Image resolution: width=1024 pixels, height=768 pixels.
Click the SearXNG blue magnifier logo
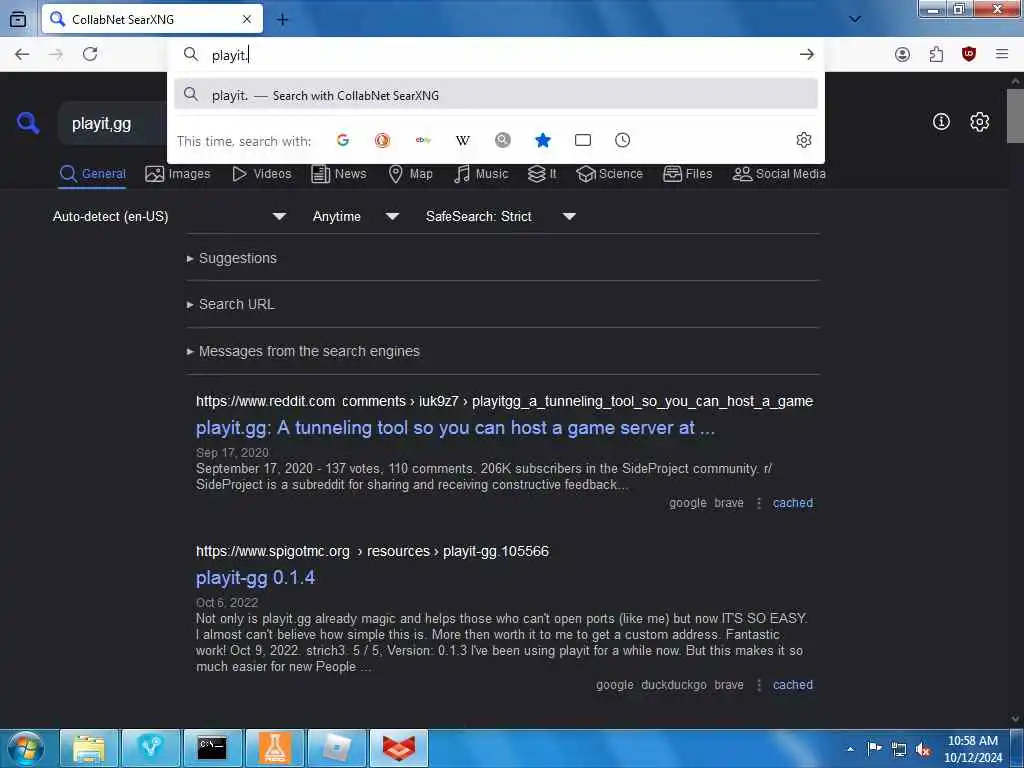[x=28, y=123]
